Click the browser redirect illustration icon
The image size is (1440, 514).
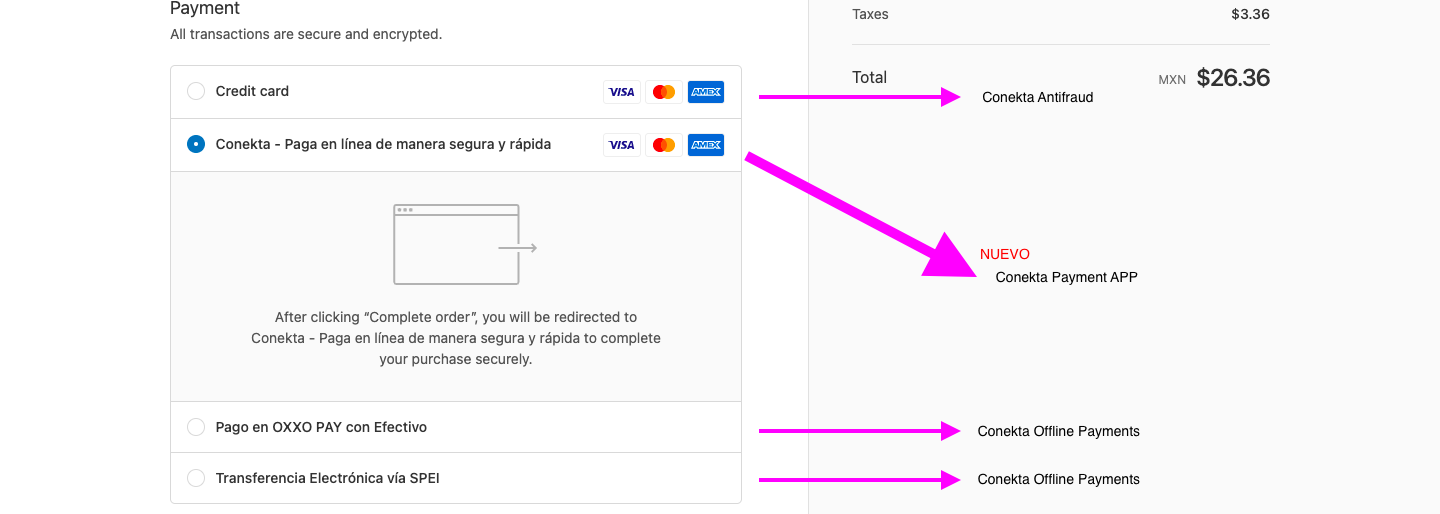click(x=465, y=244)
